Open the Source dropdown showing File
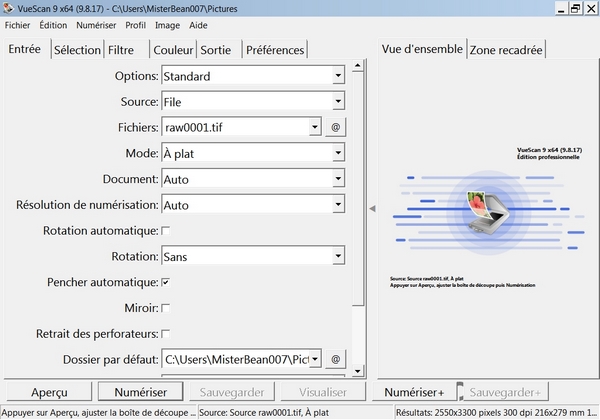The height and width of the screenshot is (420, 600). 253,101
